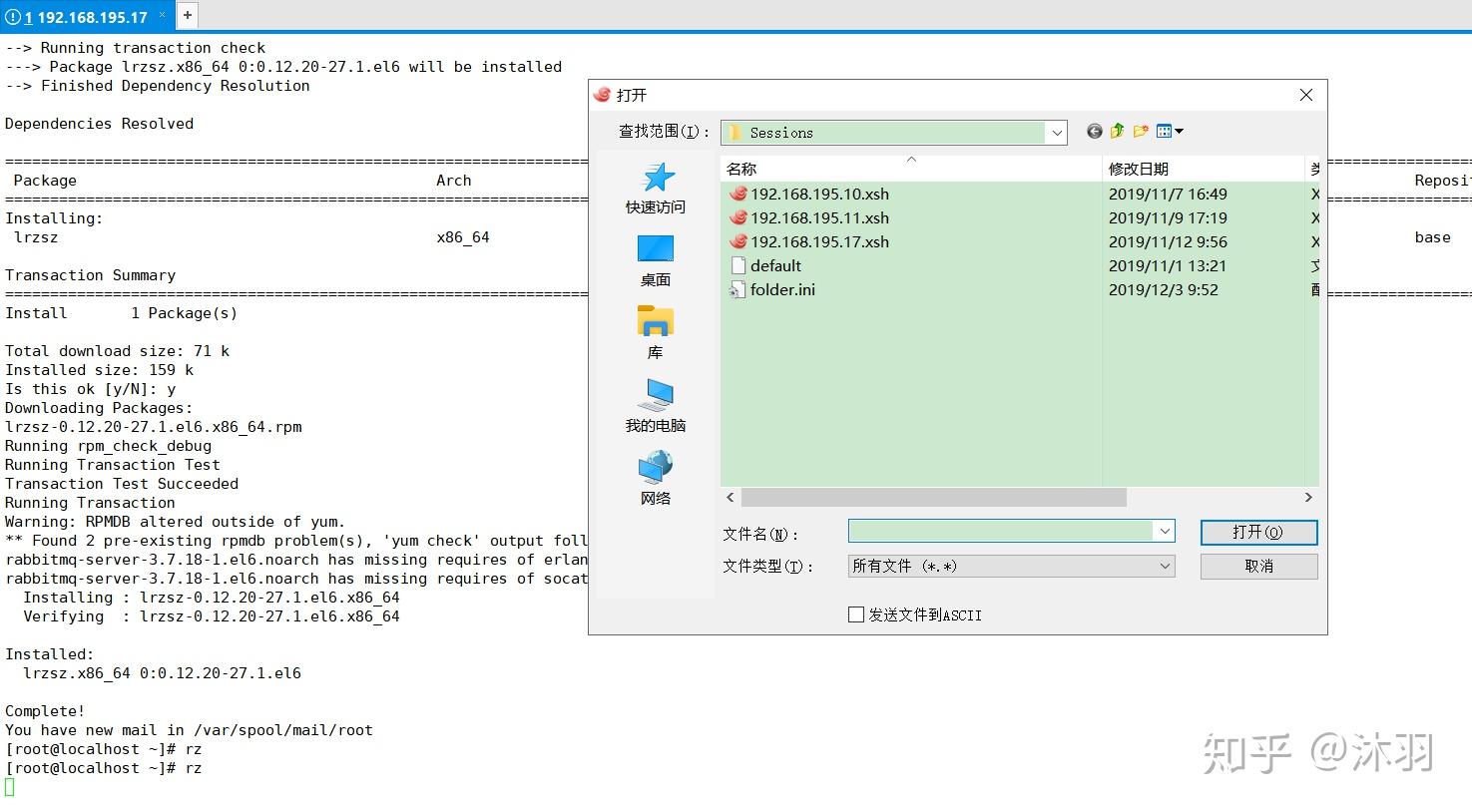The image size is (1472, 812).
Task: Click the scrollbar left arrow in file list
Action: pyautogui.click(x=731, y=497)
